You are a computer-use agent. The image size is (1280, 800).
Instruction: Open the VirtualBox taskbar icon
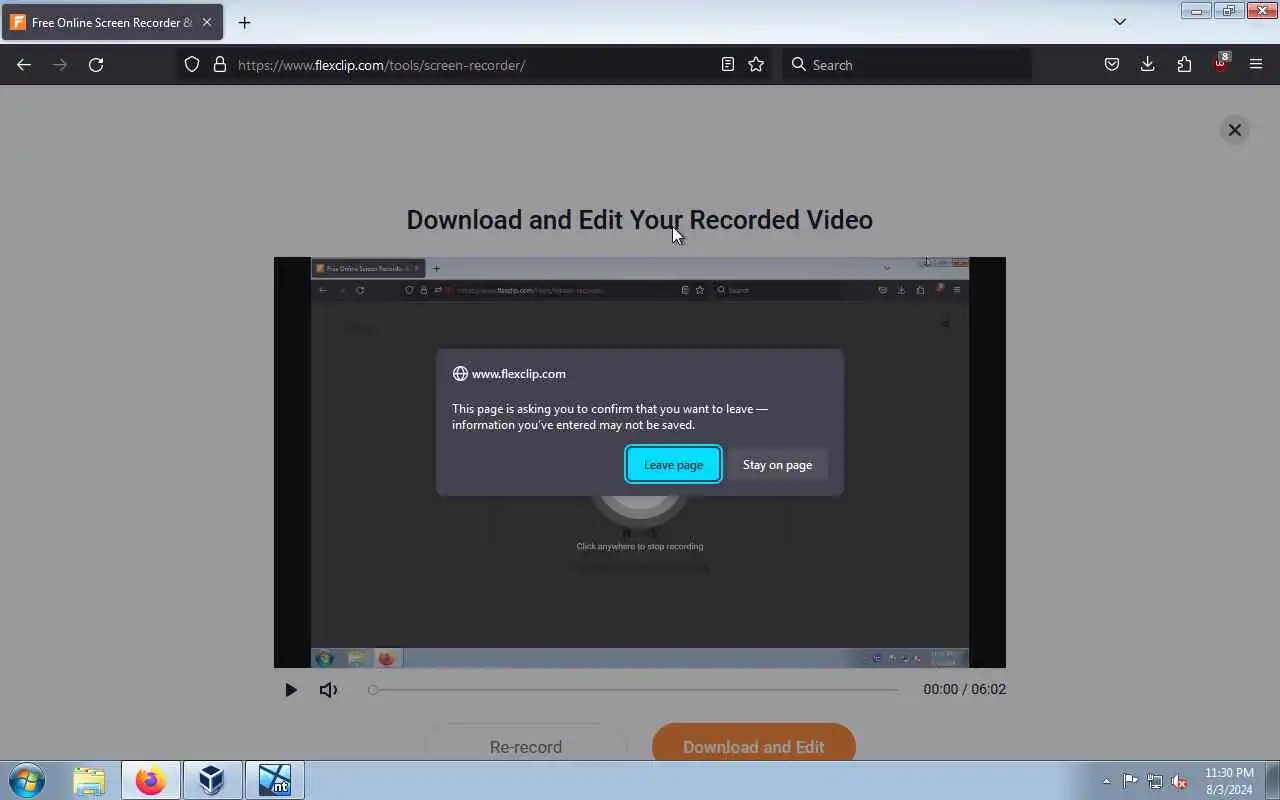pyautogui.click(x=212, y=780)
